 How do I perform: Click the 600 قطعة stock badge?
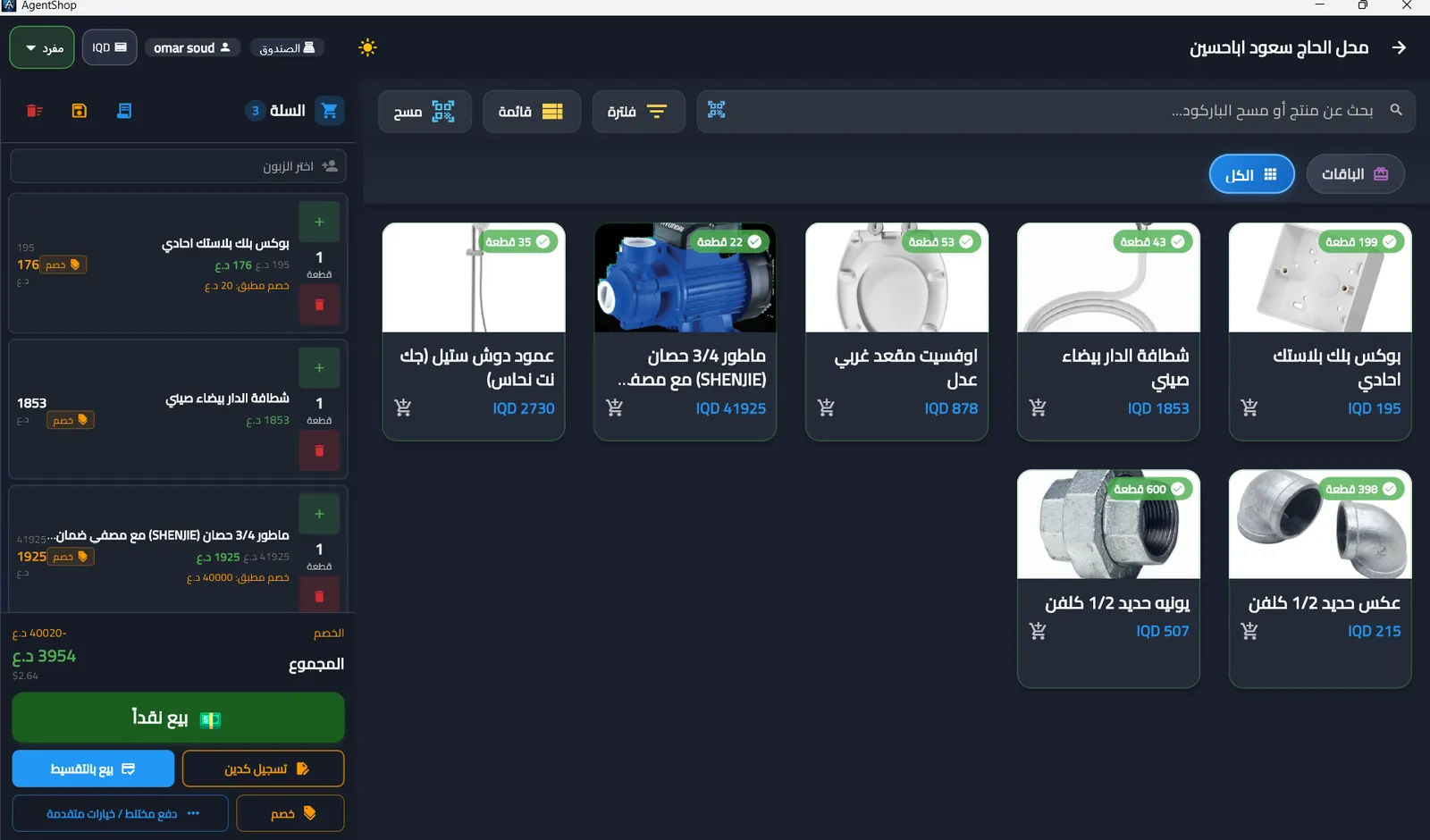pos(1150,489)
